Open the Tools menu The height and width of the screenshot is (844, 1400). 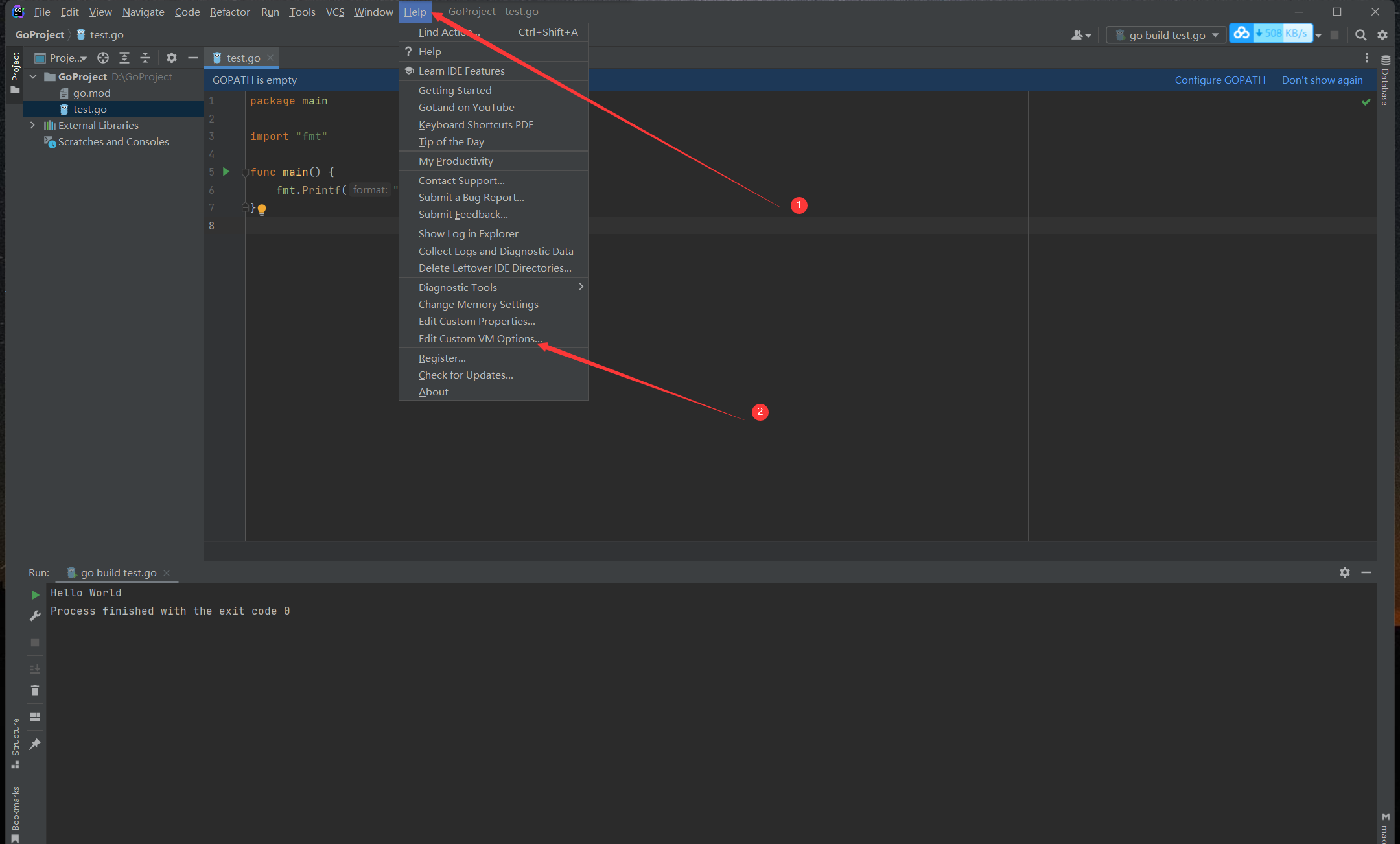point(302,12)
